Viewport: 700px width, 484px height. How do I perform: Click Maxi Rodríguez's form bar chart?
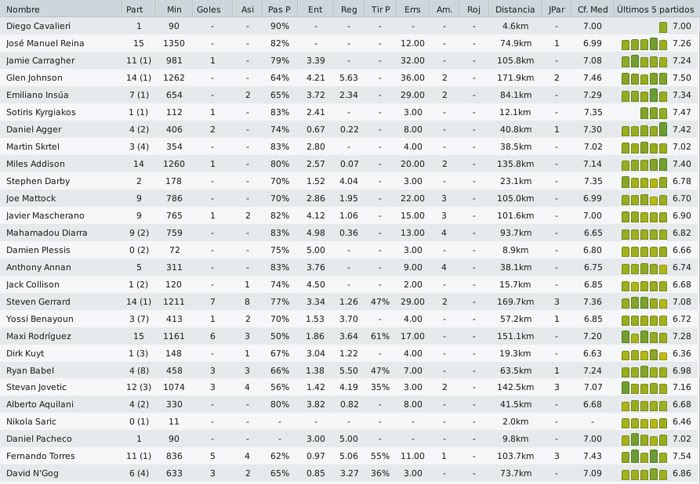(644, 337)
